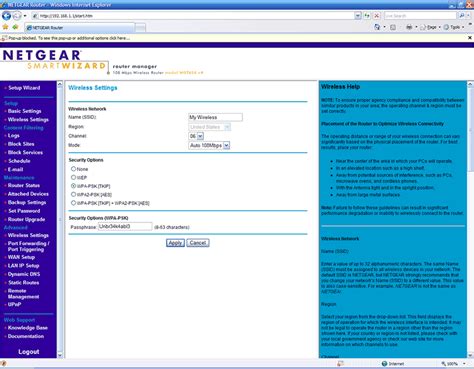The width and height of the screenshot is (474, 369).
Task: Open the Region dropdown
Action: [x=209, y=127]
